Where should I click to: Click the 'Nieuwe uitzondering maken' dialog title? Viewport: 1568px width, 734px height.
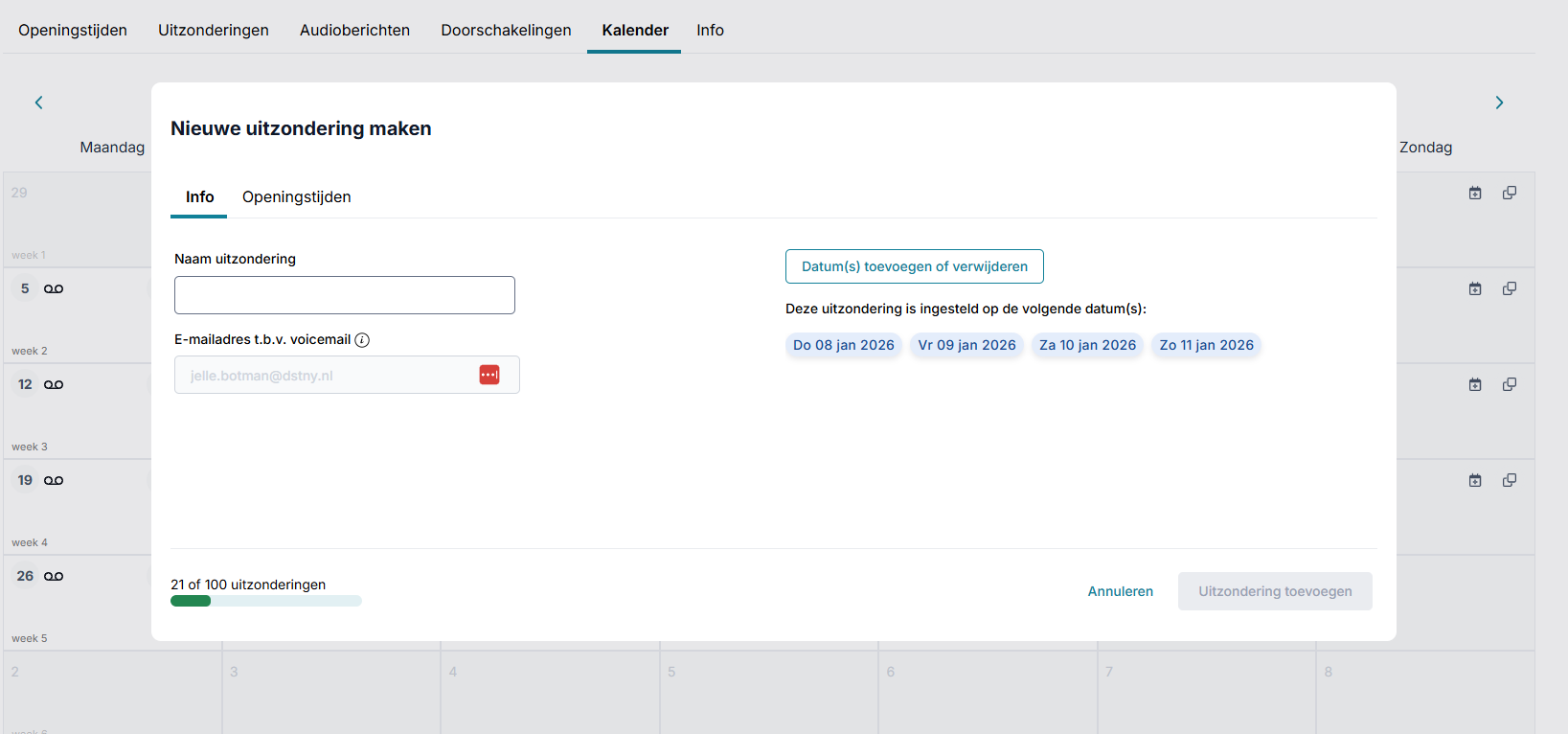[301, 128]
